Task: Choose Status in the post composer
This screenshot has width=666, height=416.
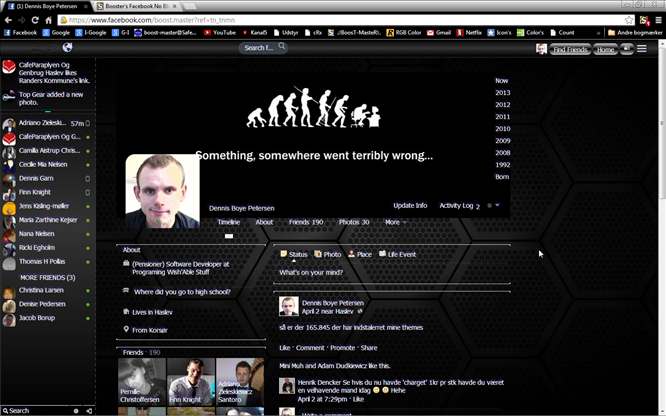Action: pyautogui.click(x=293, y=254)
